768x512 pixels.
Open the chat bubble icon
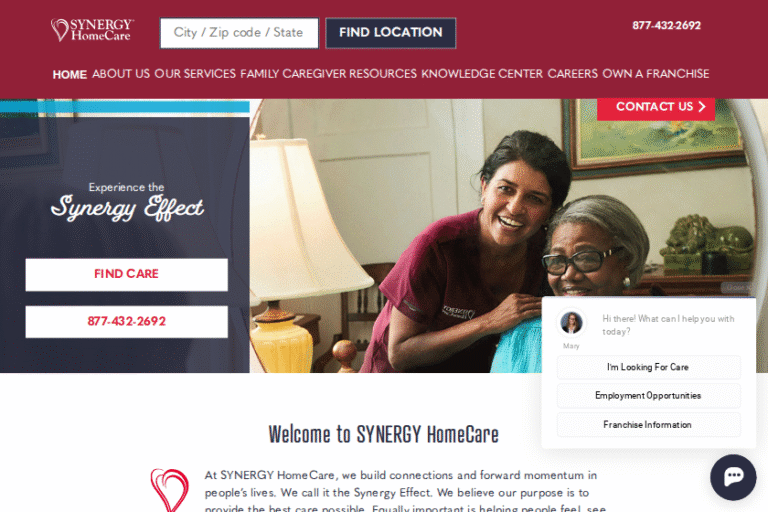733,477
